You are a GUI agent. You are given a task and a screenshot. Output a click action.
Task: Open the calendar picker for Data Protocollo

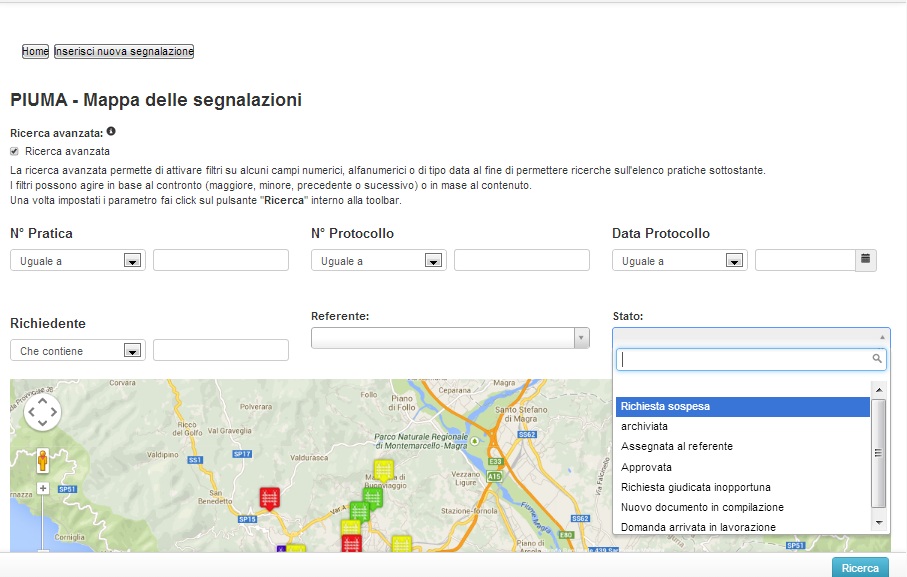click(x=865, y=260)
